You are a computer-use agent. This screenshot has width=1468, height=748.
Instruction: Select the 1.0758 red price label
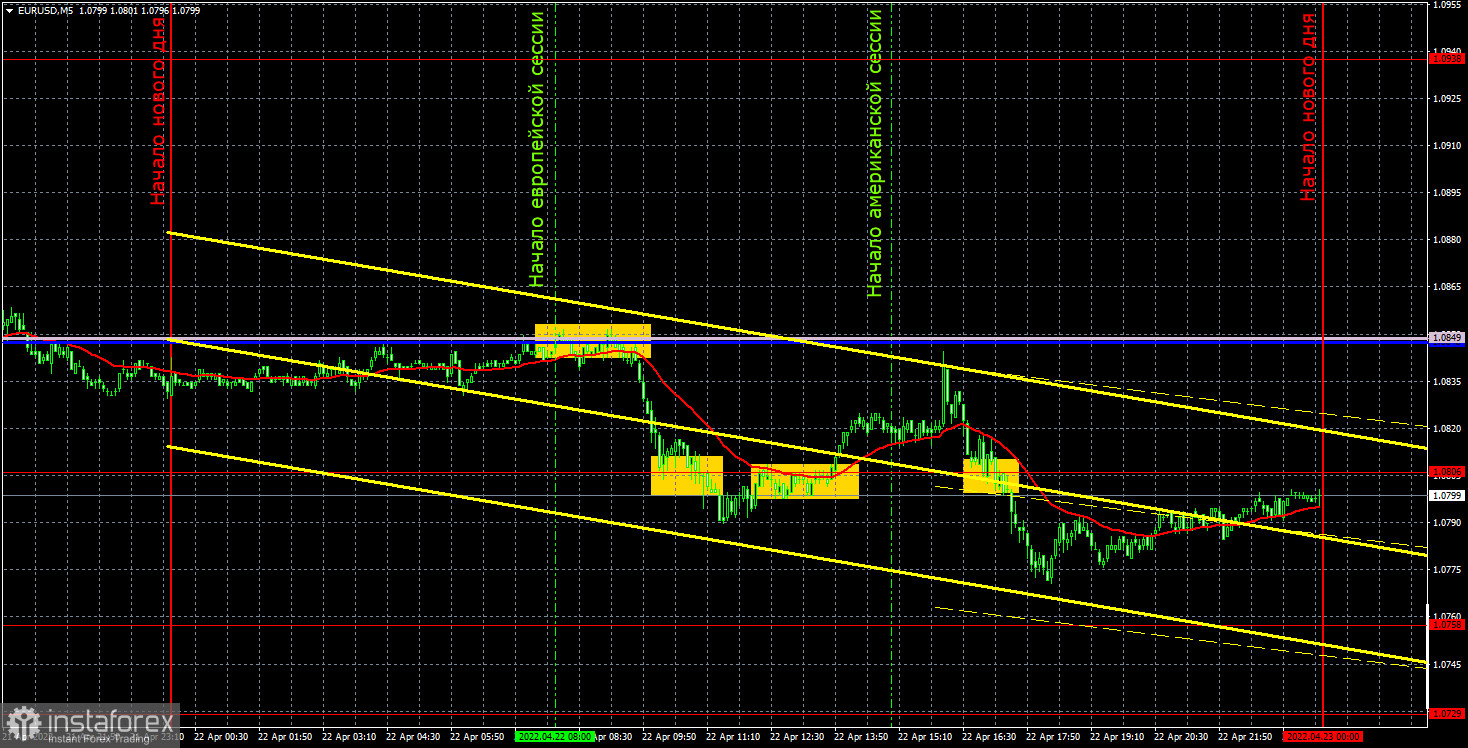[1447, 624]
